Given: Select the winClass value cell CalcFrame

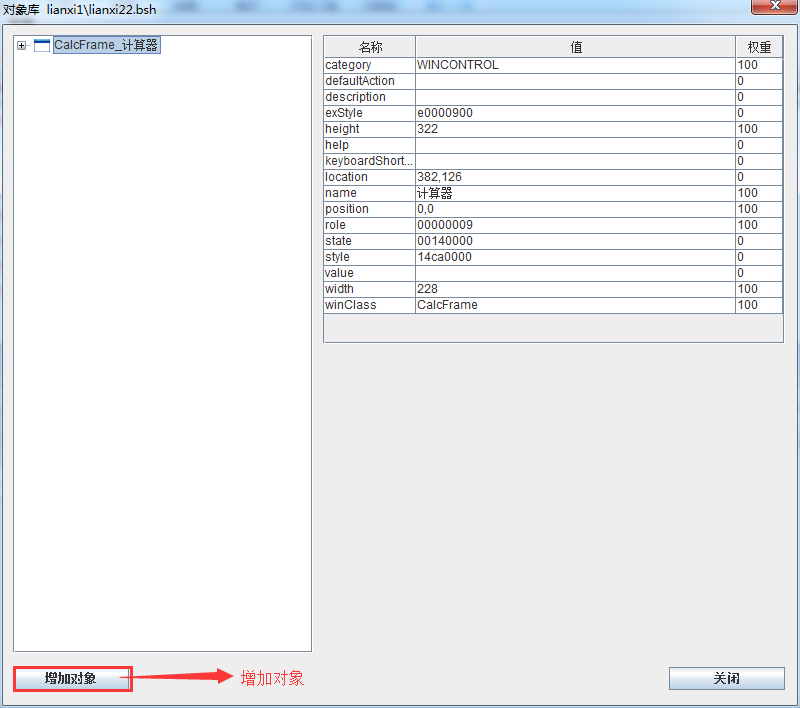Looking at the screenshot, I should 576,305.
